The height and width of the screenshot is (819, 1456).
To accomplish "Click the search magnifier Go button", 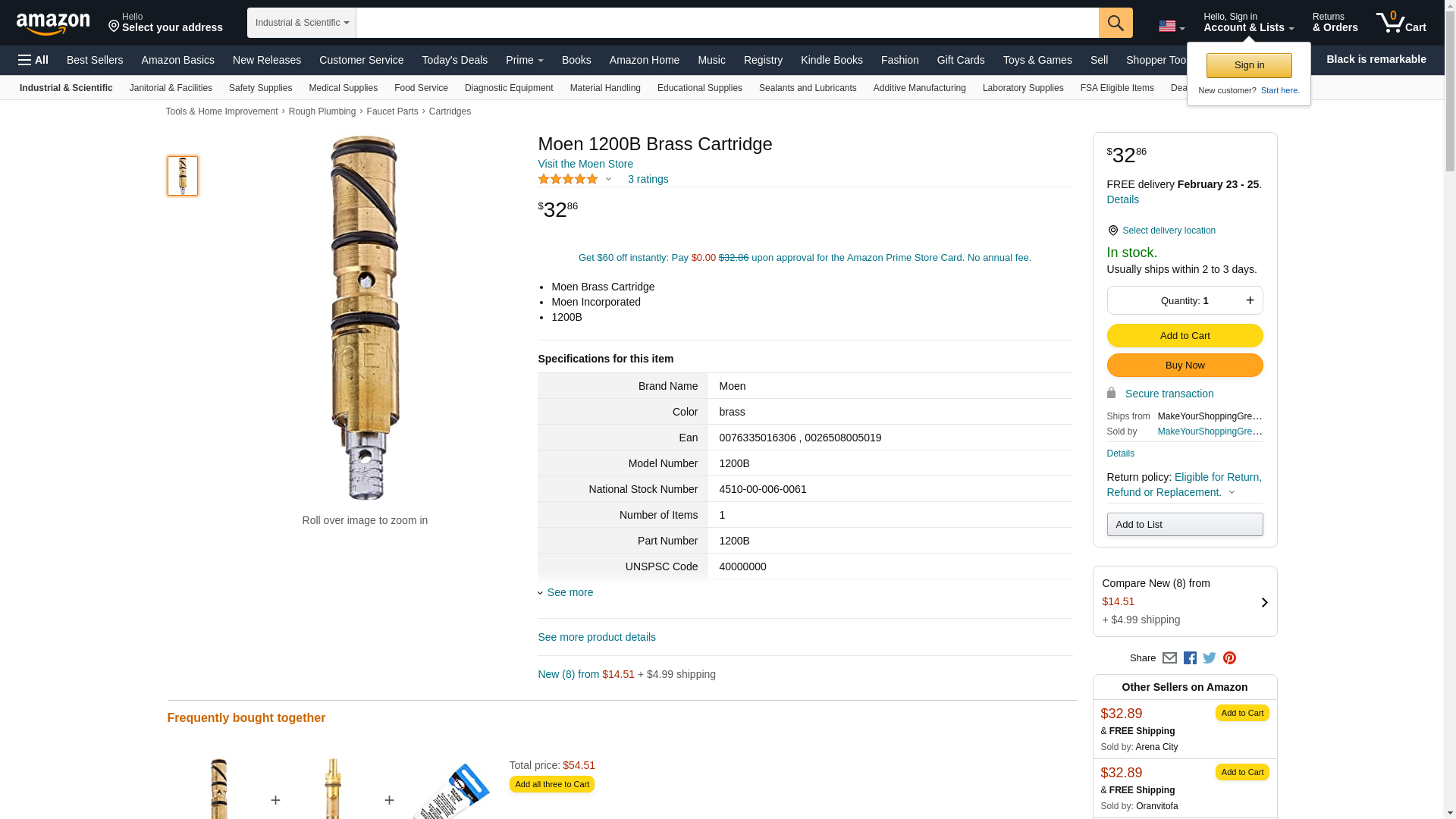I will tap(1115, 23).
